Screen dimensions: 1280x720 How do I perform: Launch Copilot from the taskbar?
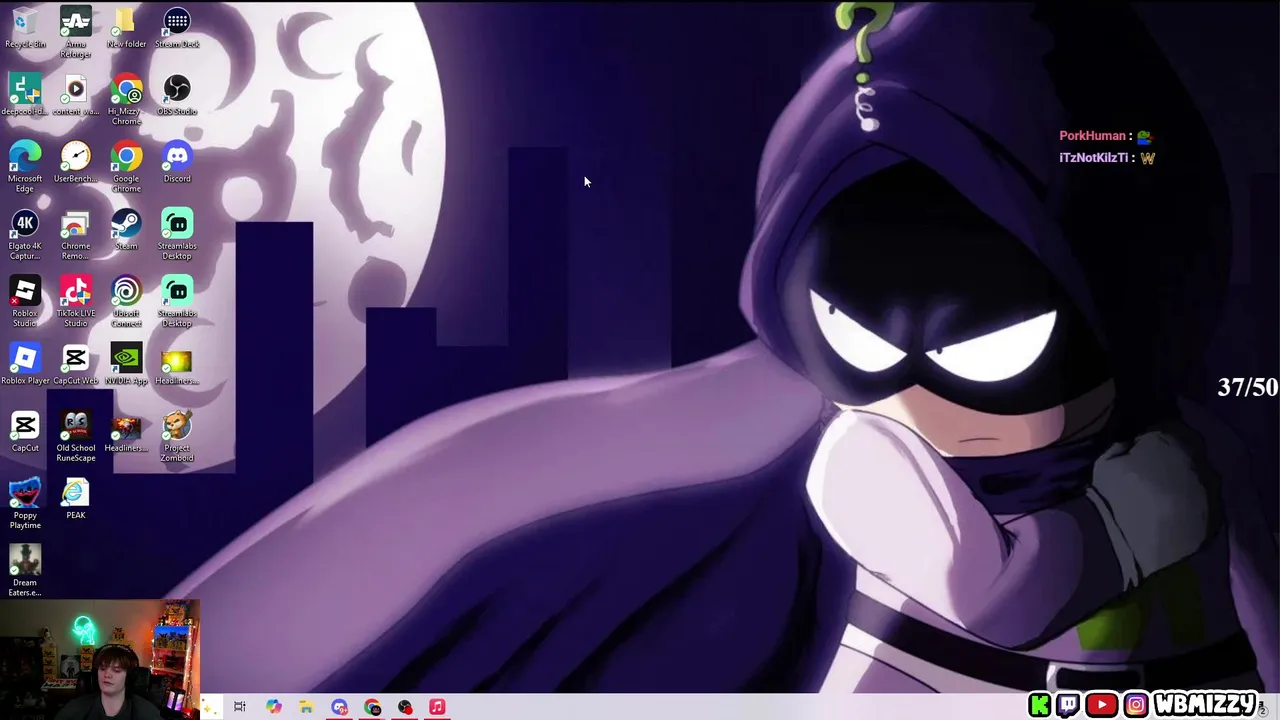273,707
